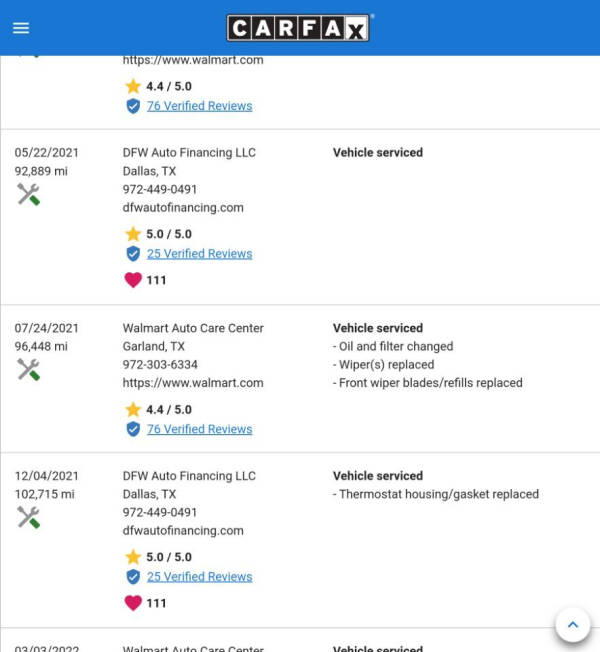Open 76 Verified Reviews link at top
The width and height of the screenshot is (600, 652).
[x=199, y=106]
